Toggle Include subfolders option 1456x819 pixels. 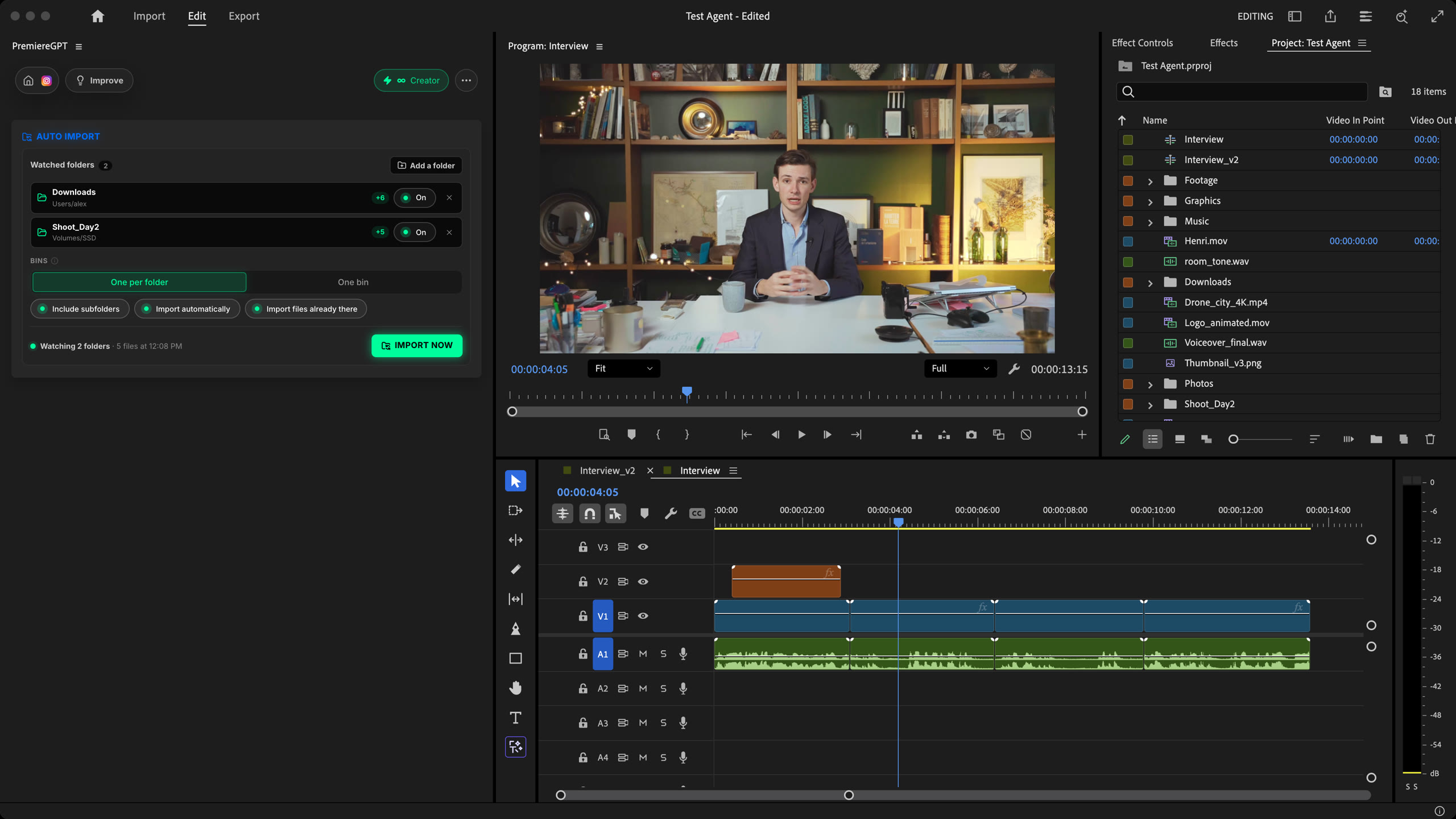click(80, 309)
